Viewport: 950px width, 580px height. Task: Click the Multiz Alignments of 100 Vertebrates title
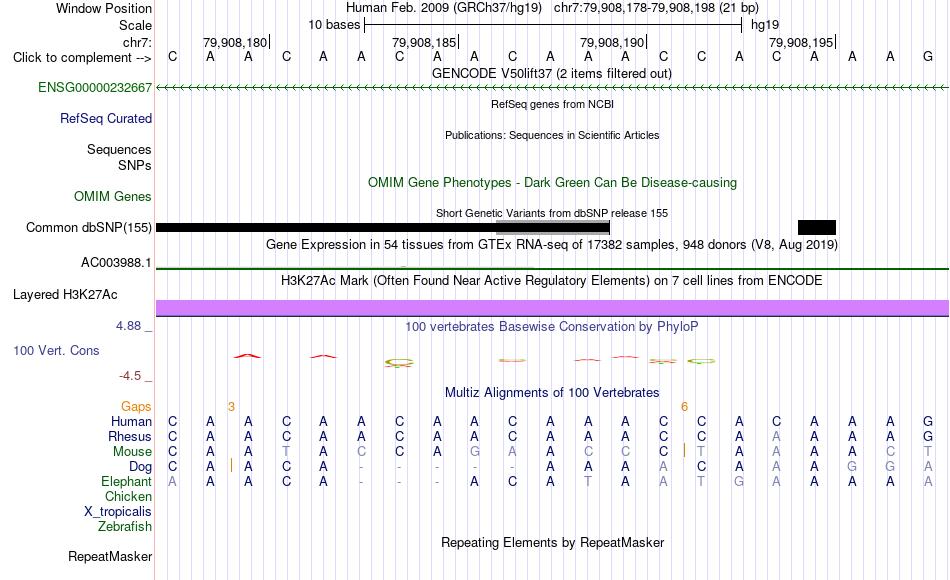click(552, 393)
